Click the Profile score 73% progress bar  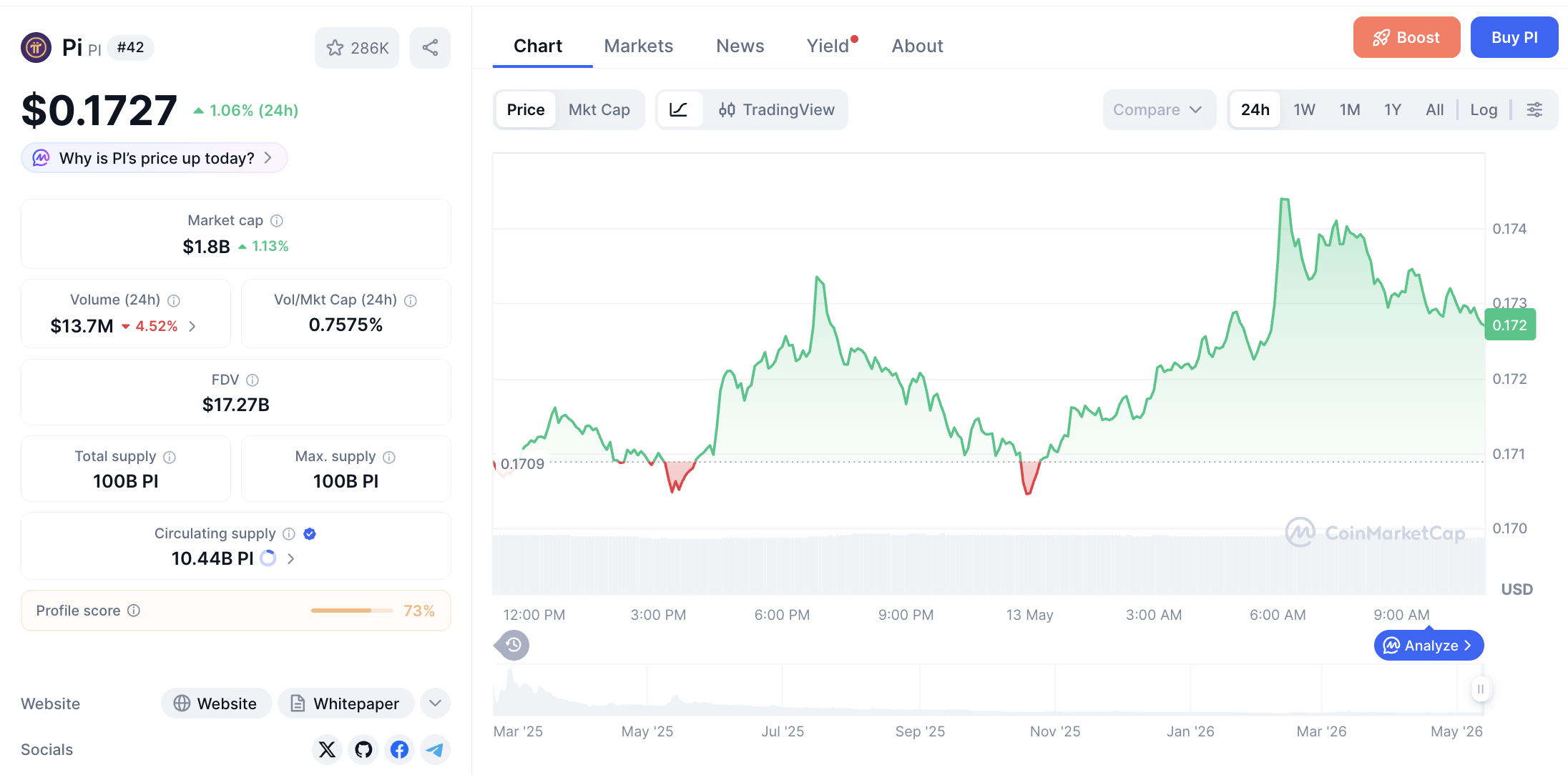352,611
